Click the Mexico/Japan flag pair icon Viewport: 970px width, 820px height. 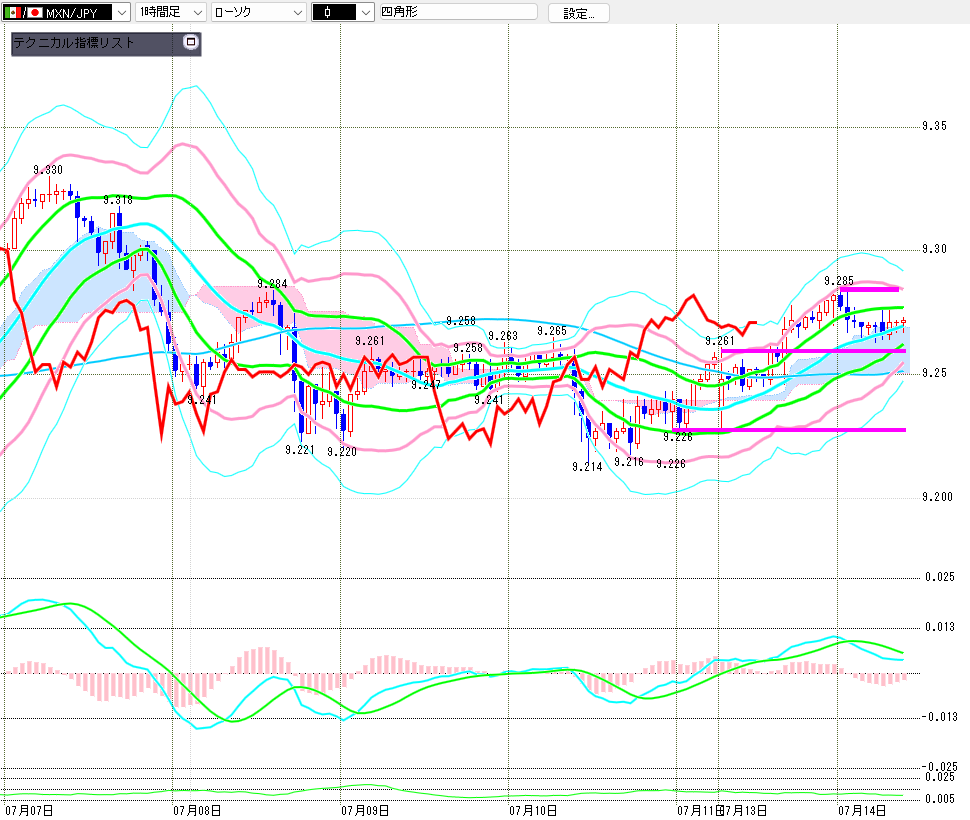(23, 12)
